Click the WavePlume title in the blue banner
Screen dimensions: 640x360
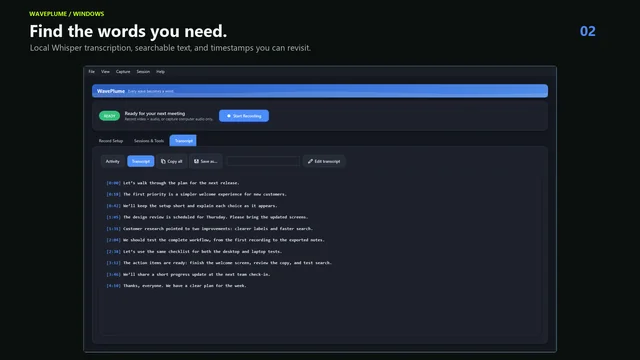(111, 91)
